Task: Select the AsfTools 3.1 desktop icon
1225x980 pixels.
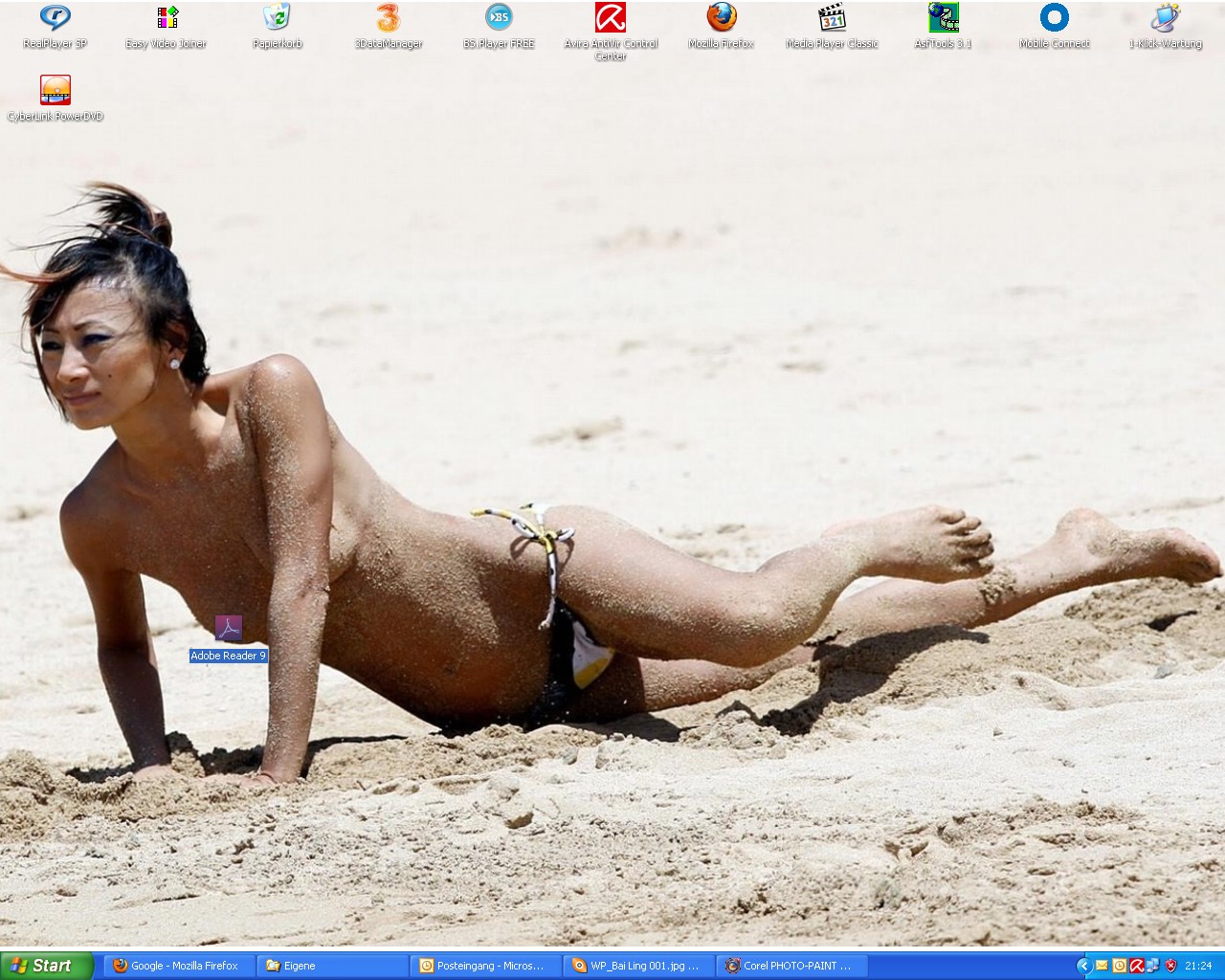Action: (943, 18)
